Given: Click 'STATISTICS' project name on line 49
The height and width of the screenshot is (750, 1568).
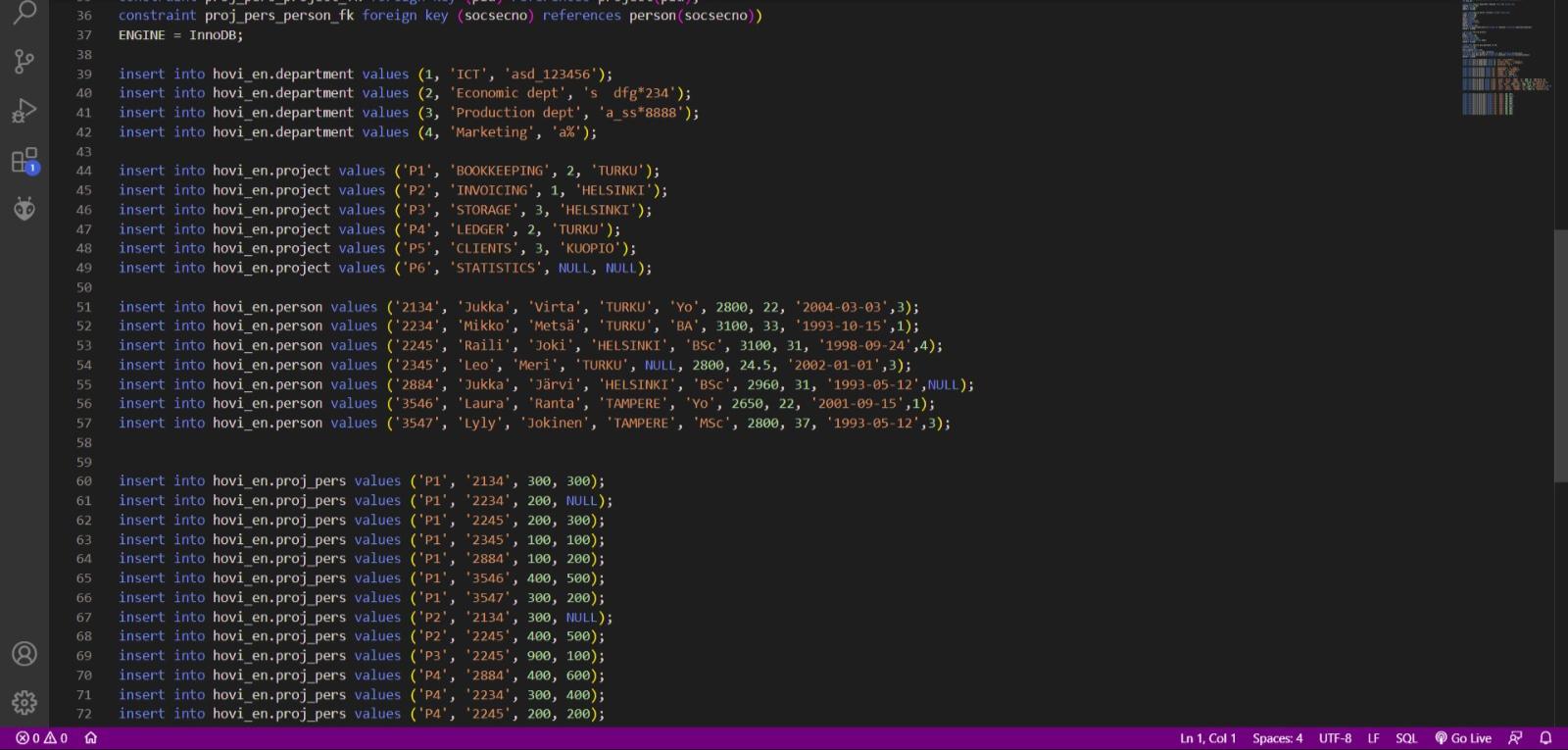Looking at the screenshot, I should click(496, 268).
